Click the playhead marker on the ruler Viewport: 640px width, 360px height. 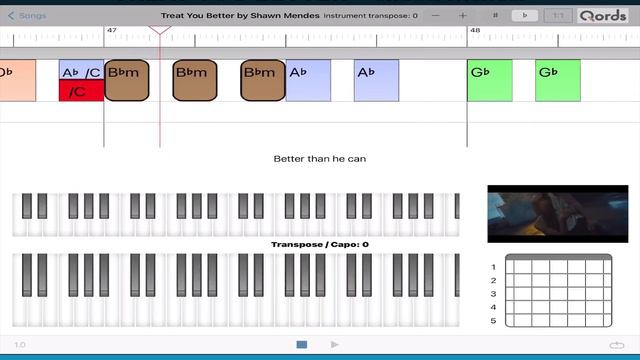(x=160, y=30)
